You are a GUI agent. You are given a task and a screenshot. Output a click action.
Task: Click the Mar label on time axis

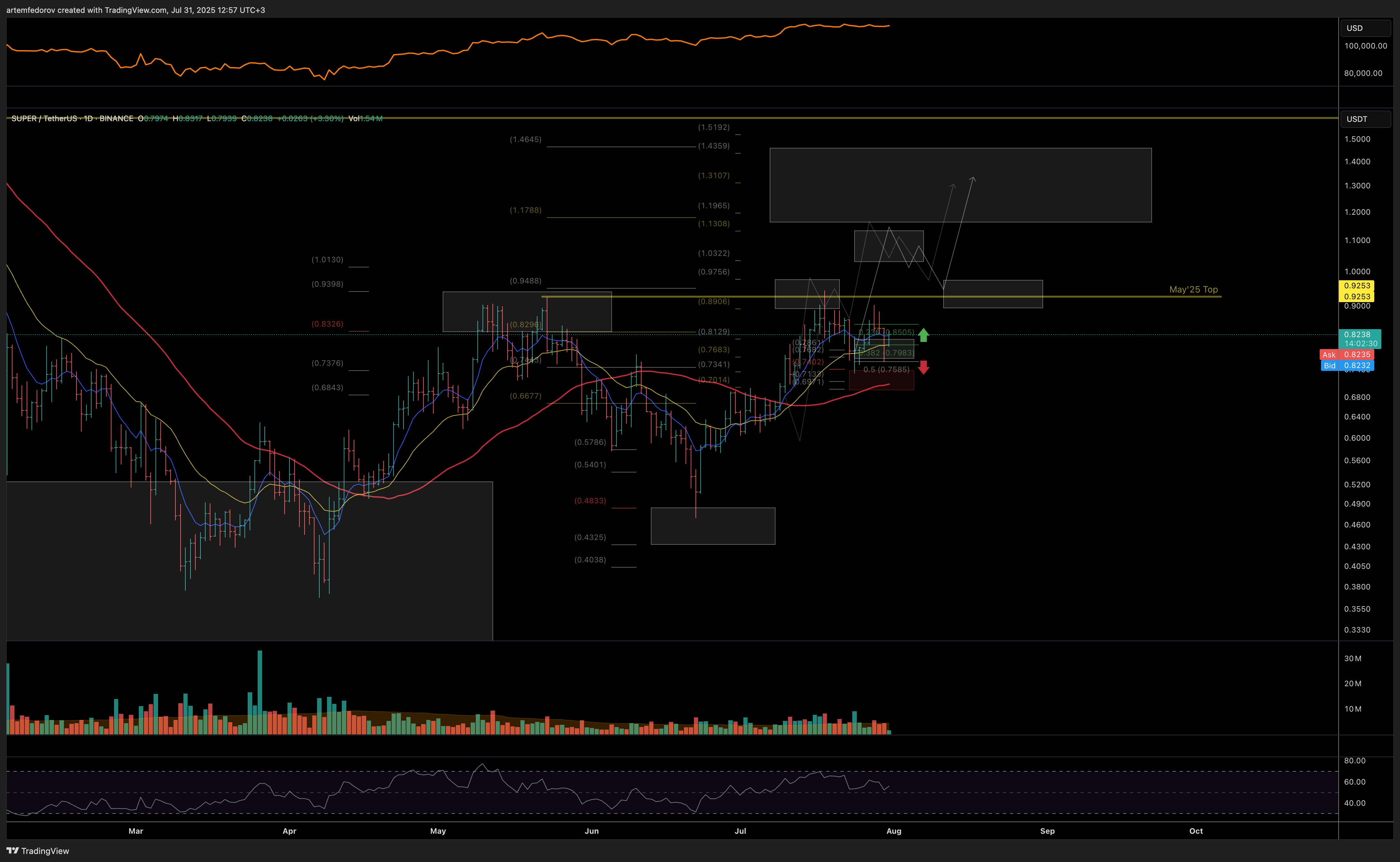click(136, 831)
